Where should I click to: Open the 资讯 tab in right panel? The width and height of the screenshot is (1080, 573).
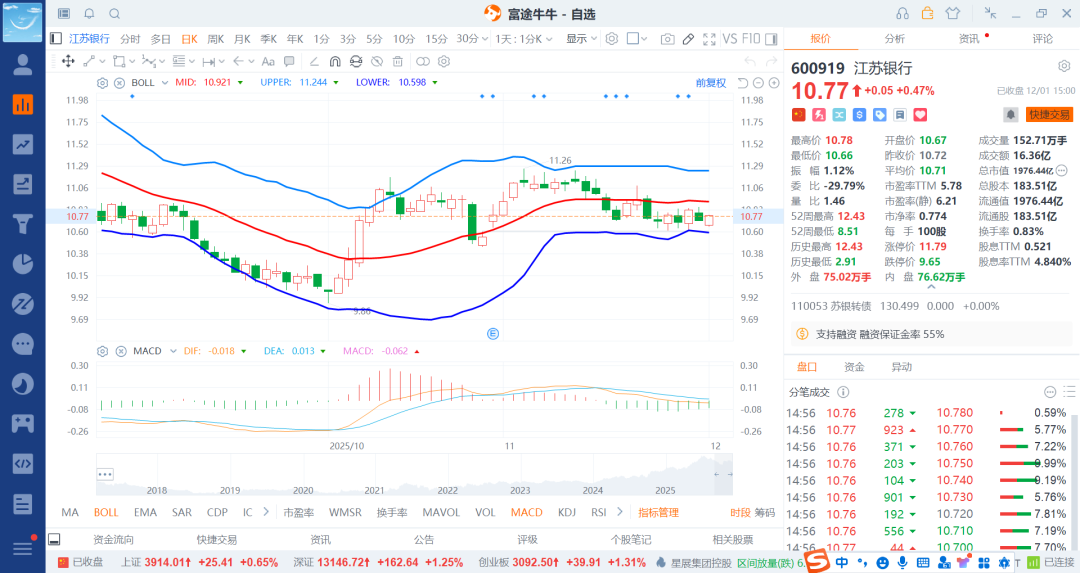coord(969,39)
